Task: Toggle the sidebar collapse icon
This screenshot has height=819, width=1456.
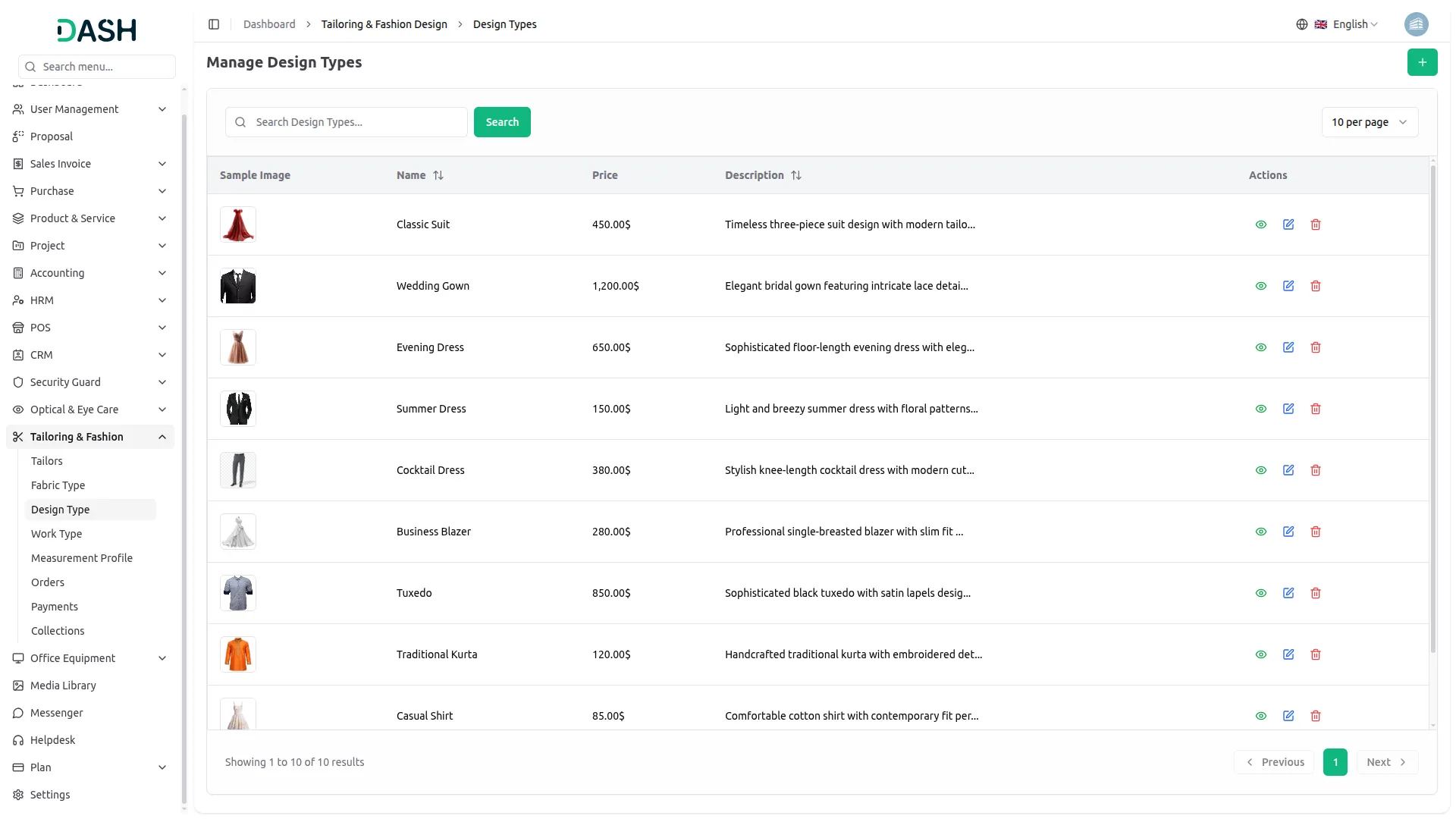Action: pyautogui.click(x=214, y=24)
